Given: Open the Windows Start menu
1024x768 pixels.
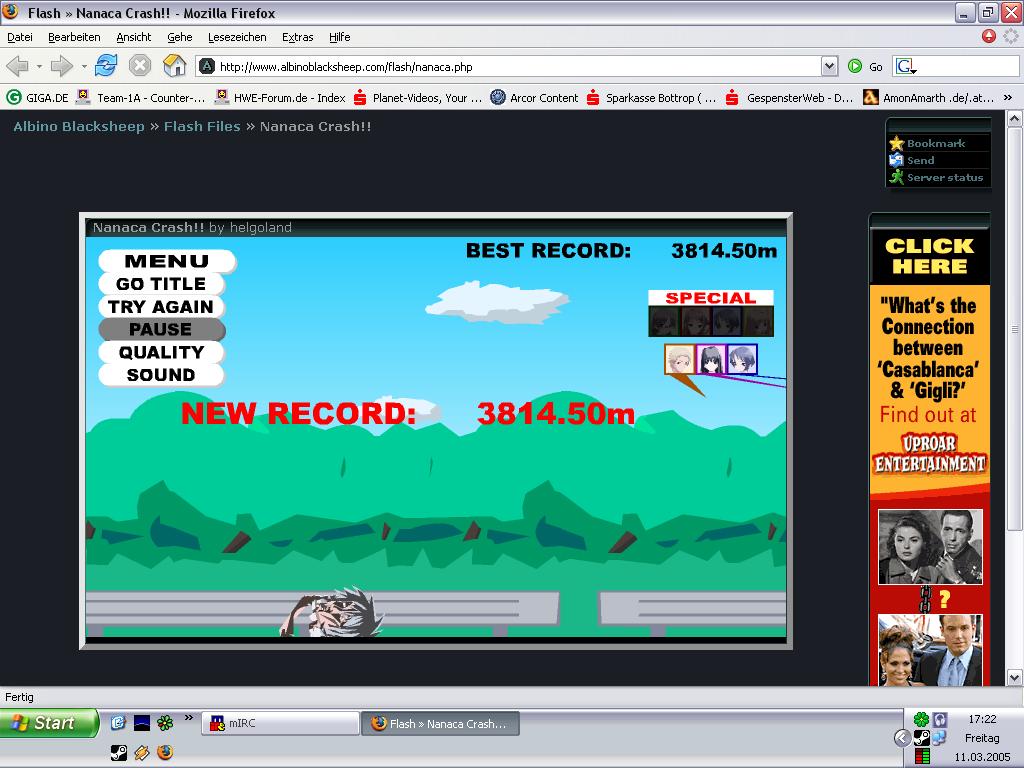Looking at the screenshot, I should tap(48, 723).
